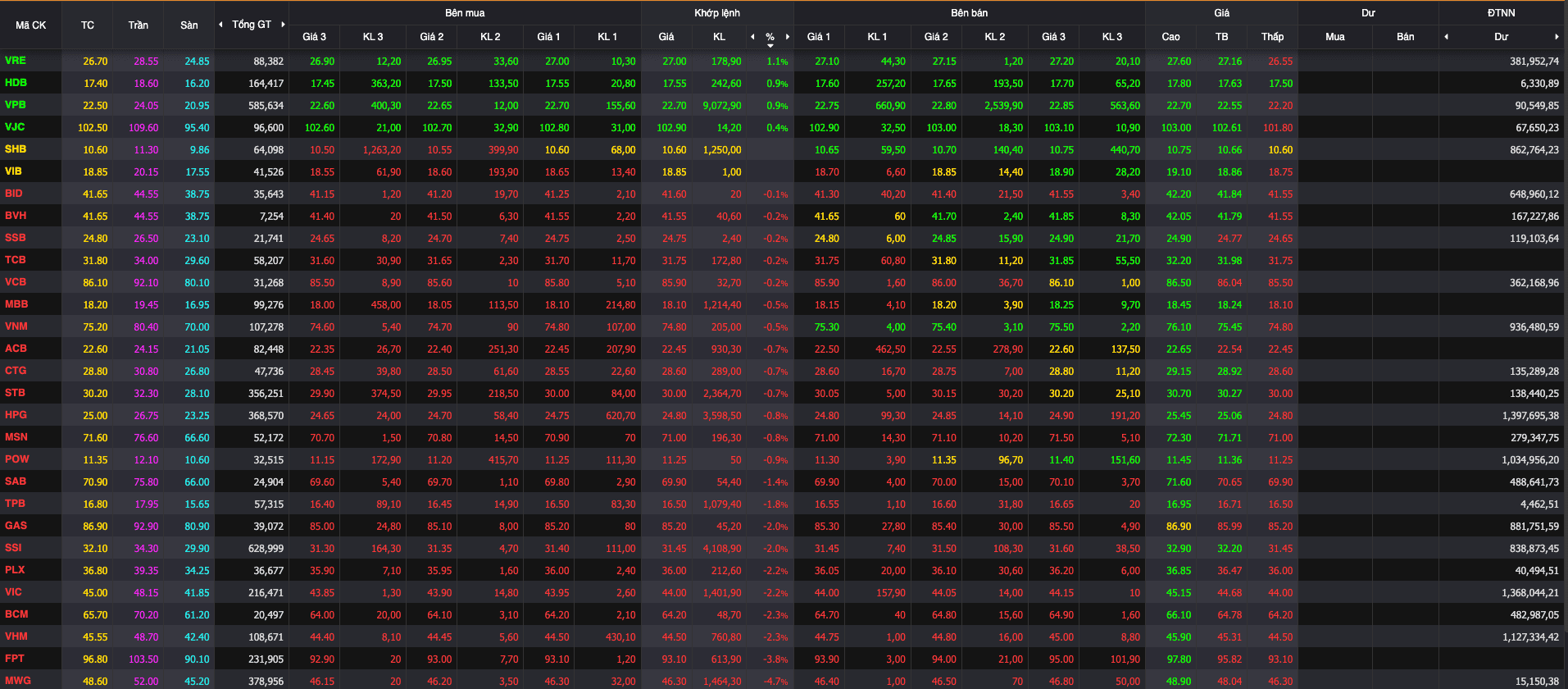Viewport: 1568px width, 689px height.
Task: Select the VCB ticker
Action: [x=16, y=282]
